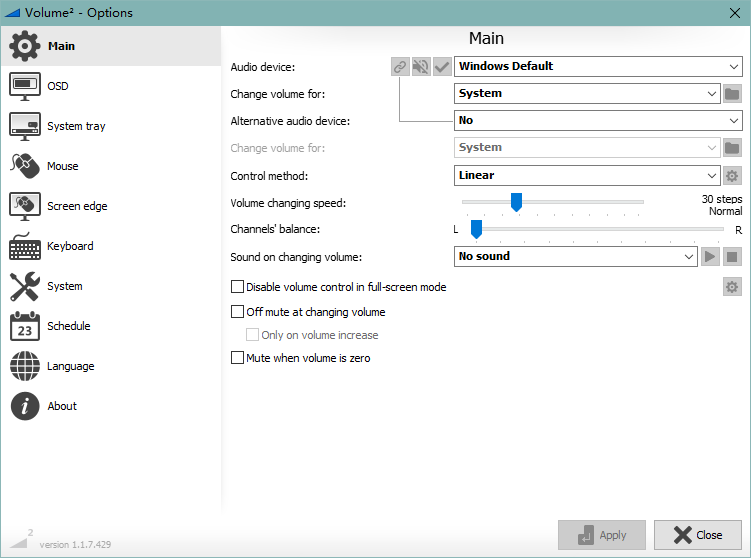Play the selected volume change sound

(x=710, y=257)
